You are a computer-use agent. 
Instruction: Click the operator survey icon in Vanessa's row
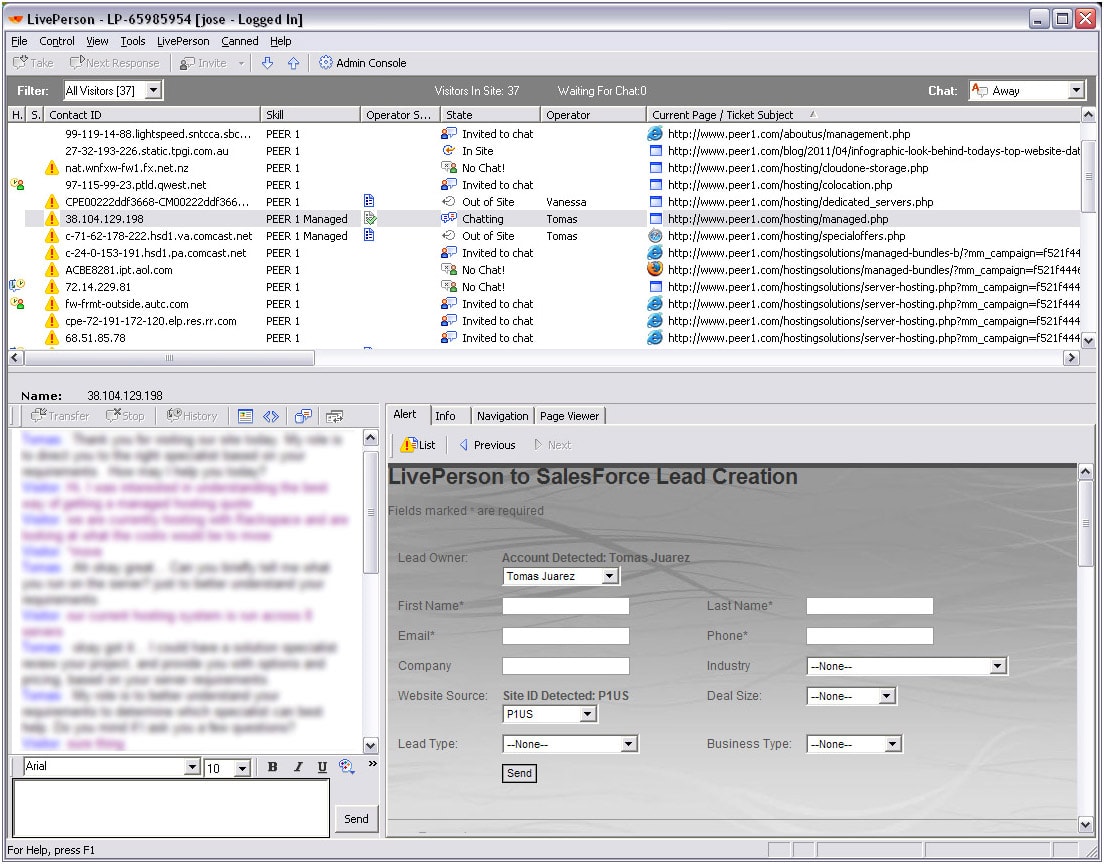(369, 201)
